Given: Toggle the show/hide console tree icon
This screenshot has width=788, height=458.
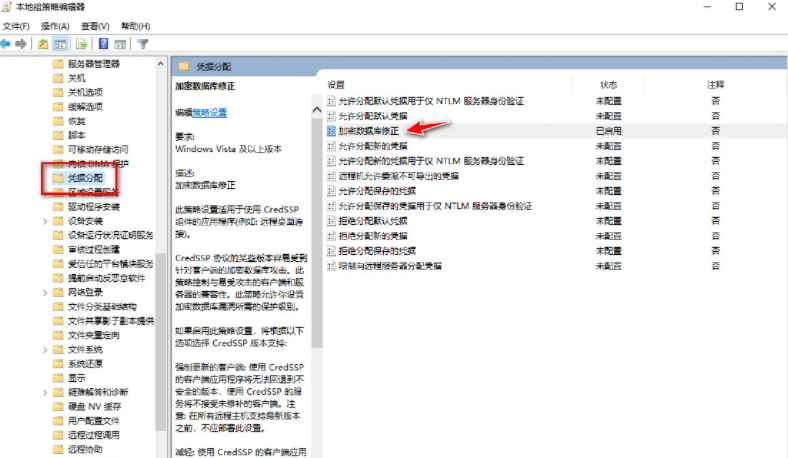Looking at the screenshot, I should point(61,44).
